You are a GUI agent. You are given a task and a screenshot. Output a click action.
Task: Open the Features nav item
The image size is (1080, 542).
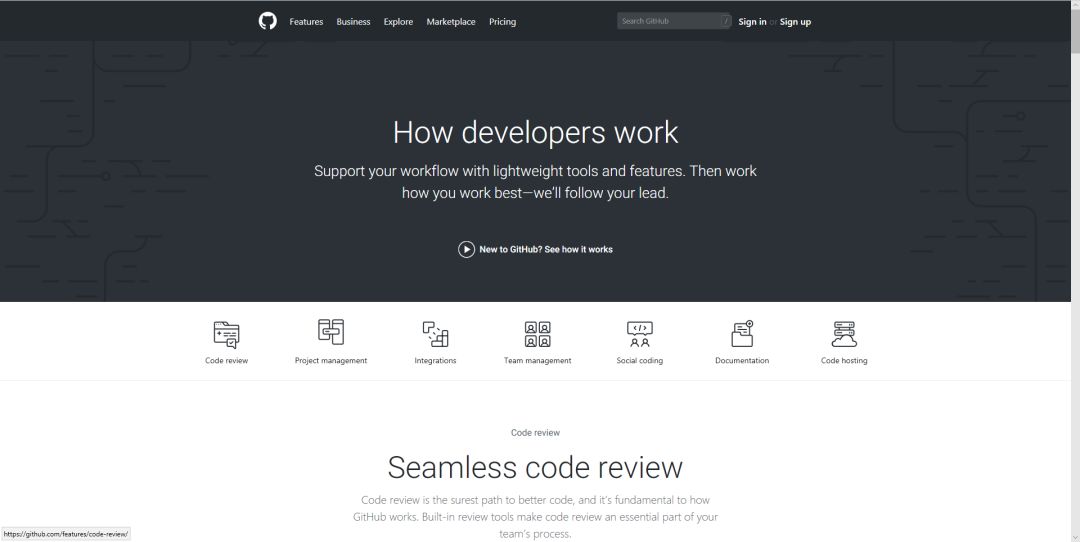(x=306, y=22)
